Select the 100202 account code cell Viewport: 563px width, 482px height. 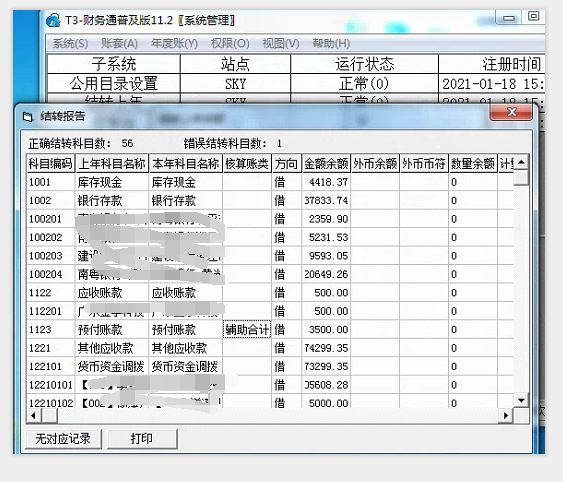click(51, 238)
